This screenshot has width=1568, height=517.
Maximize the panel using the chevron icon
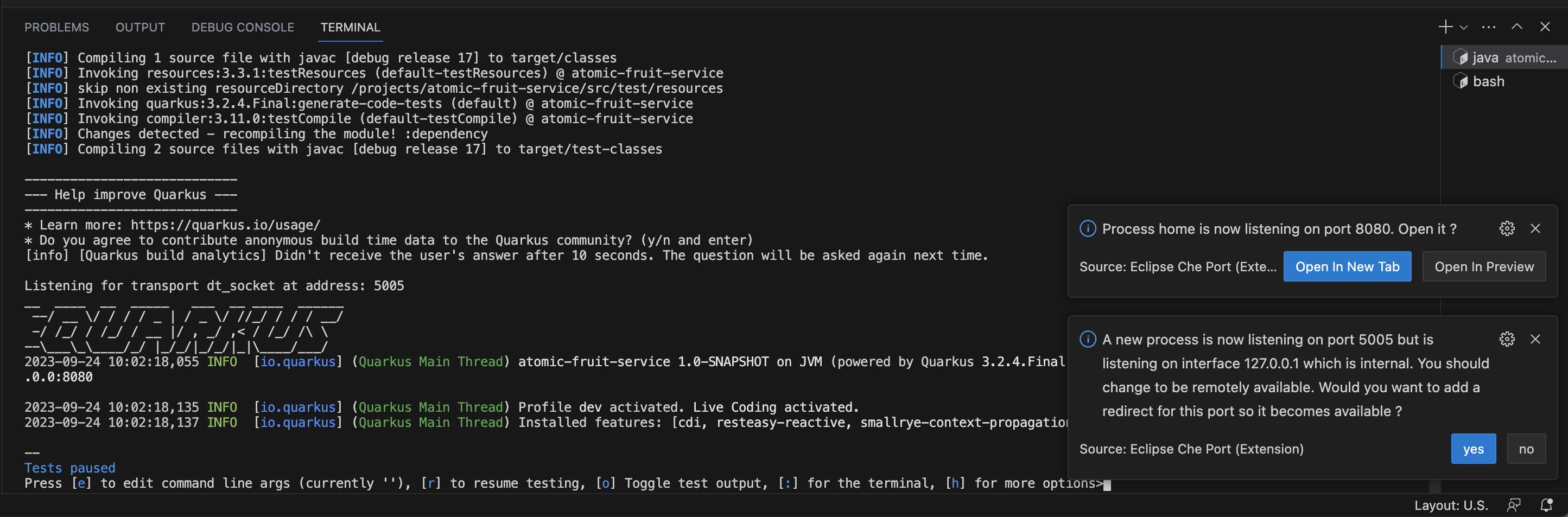[x=1517, y=27]
